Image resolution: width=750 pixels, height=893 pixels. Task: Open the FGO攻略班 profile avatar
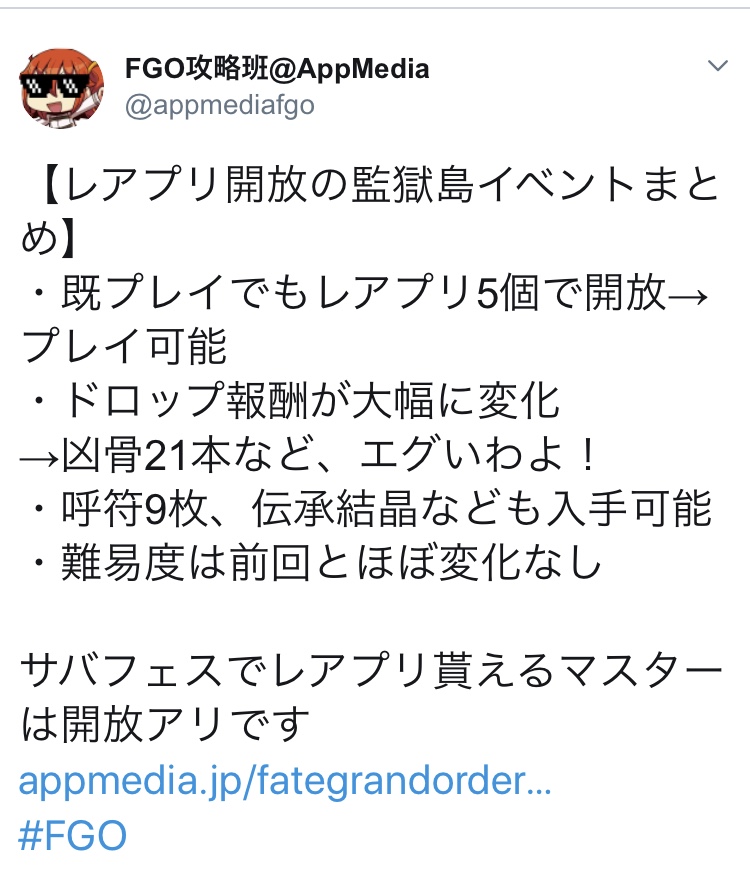click(x=62, y=88)
